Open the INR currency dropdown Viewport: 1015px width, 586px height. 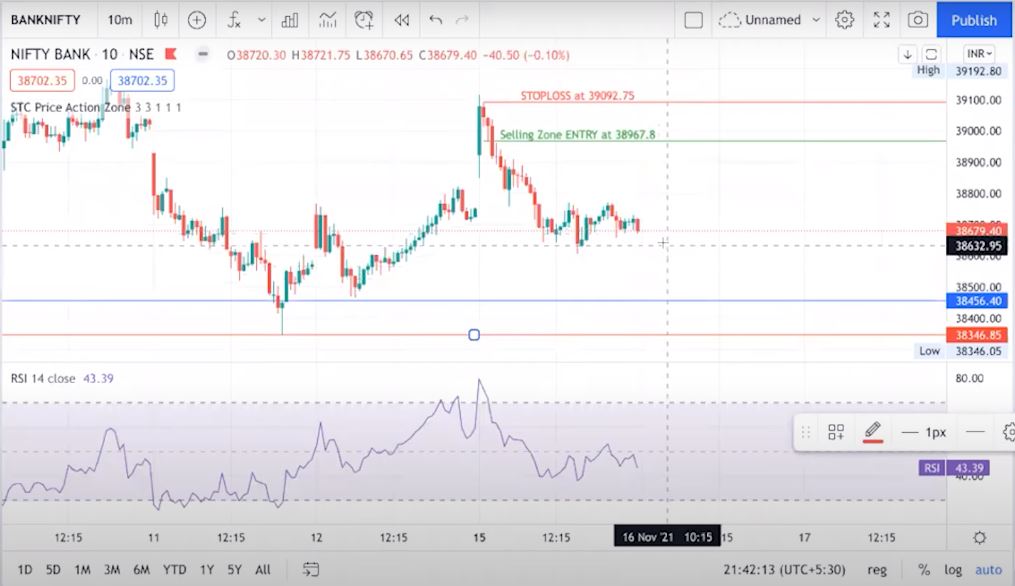pyautogui.click(x=979, y=53)
